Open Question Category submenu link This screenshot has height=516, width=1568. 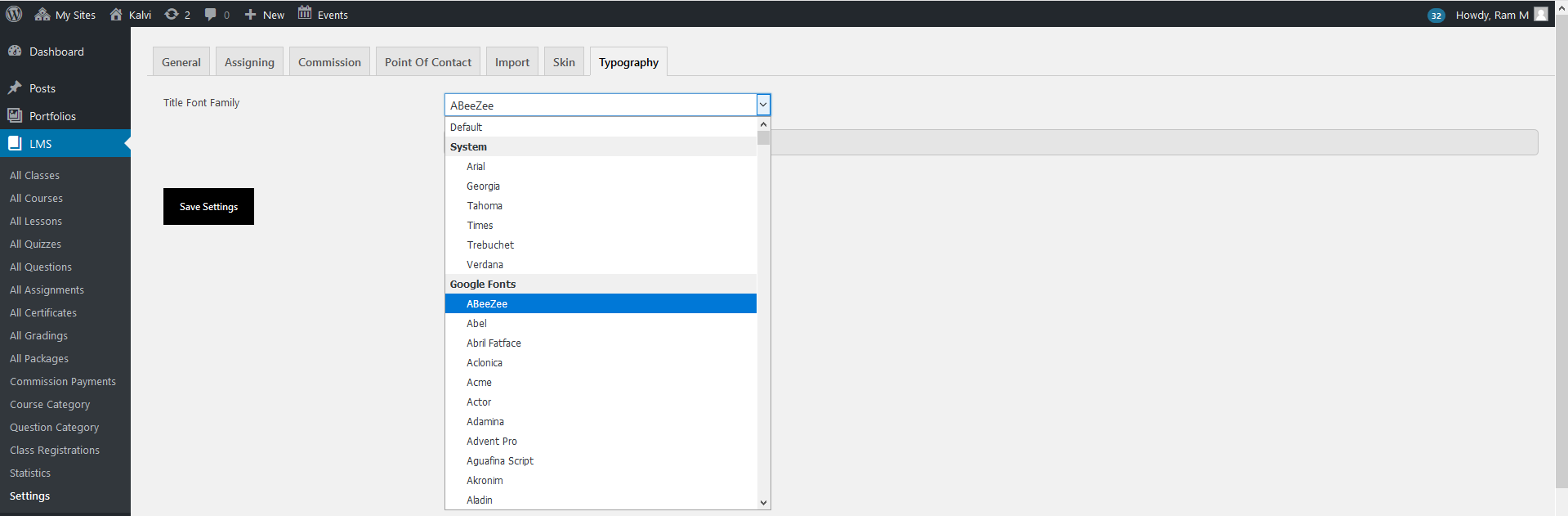pos(54,427)
